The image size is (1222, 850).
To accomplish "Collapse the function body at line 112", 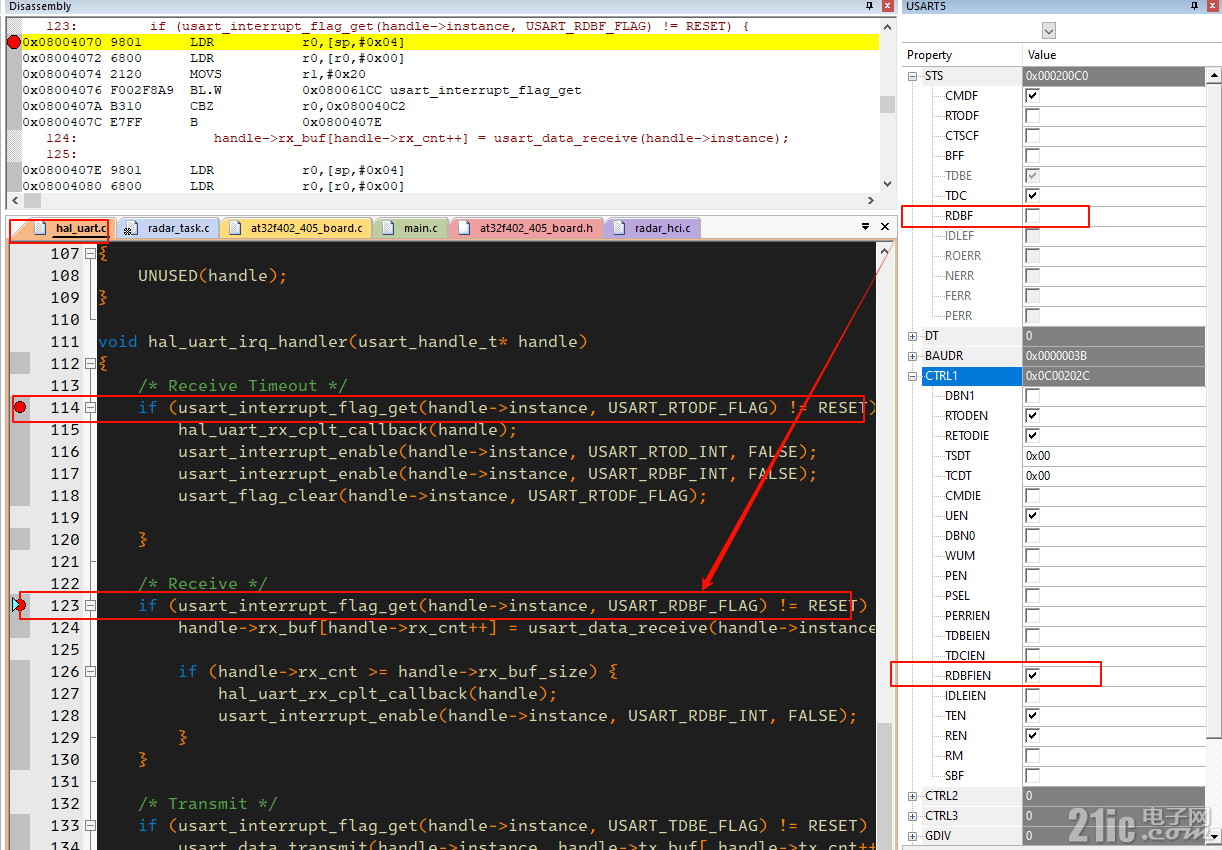I will [90, 363].
